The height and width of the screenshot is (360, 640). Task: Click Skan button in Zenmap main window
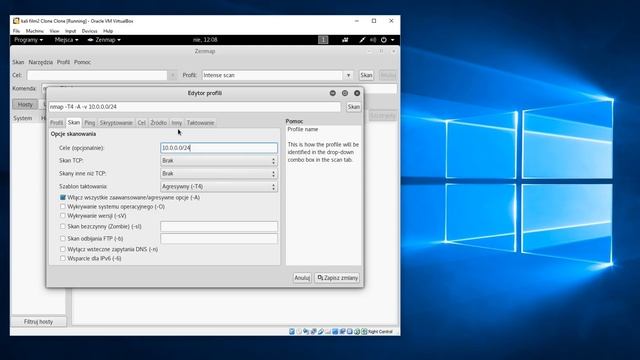366,75
